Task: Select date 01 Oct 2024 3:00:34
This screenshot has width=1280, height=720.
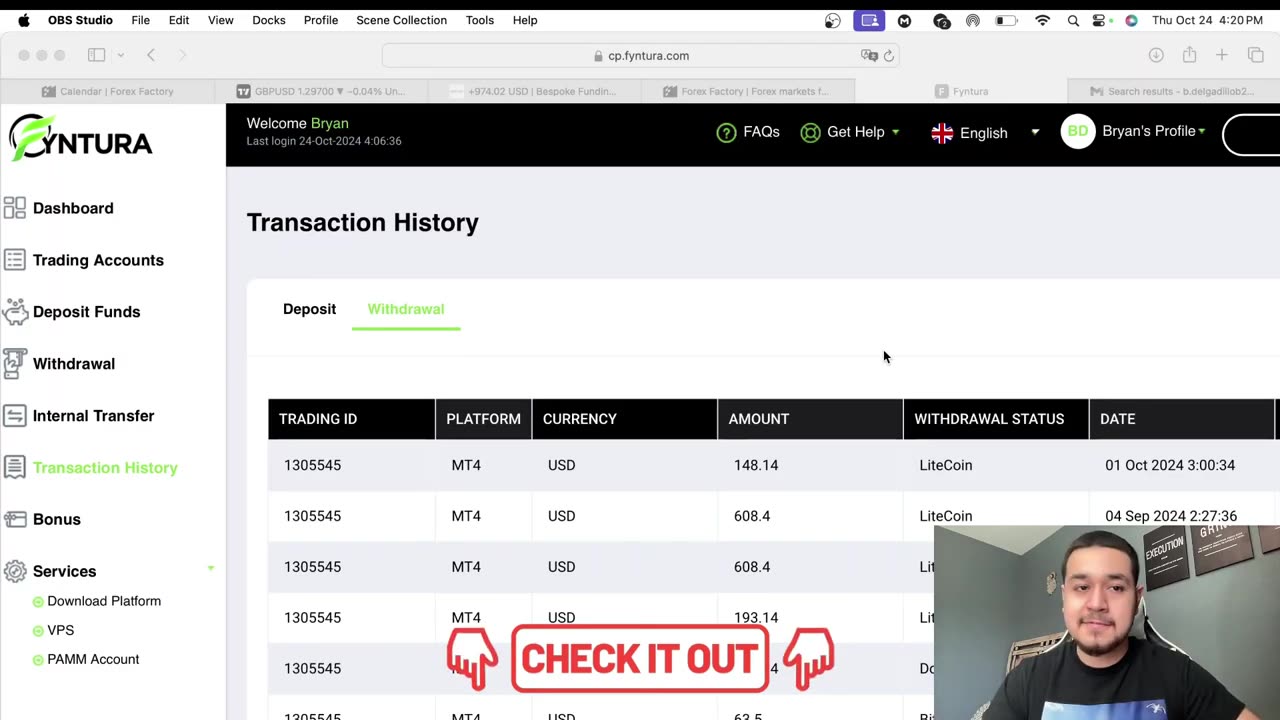Action: tap(1170, 465)
